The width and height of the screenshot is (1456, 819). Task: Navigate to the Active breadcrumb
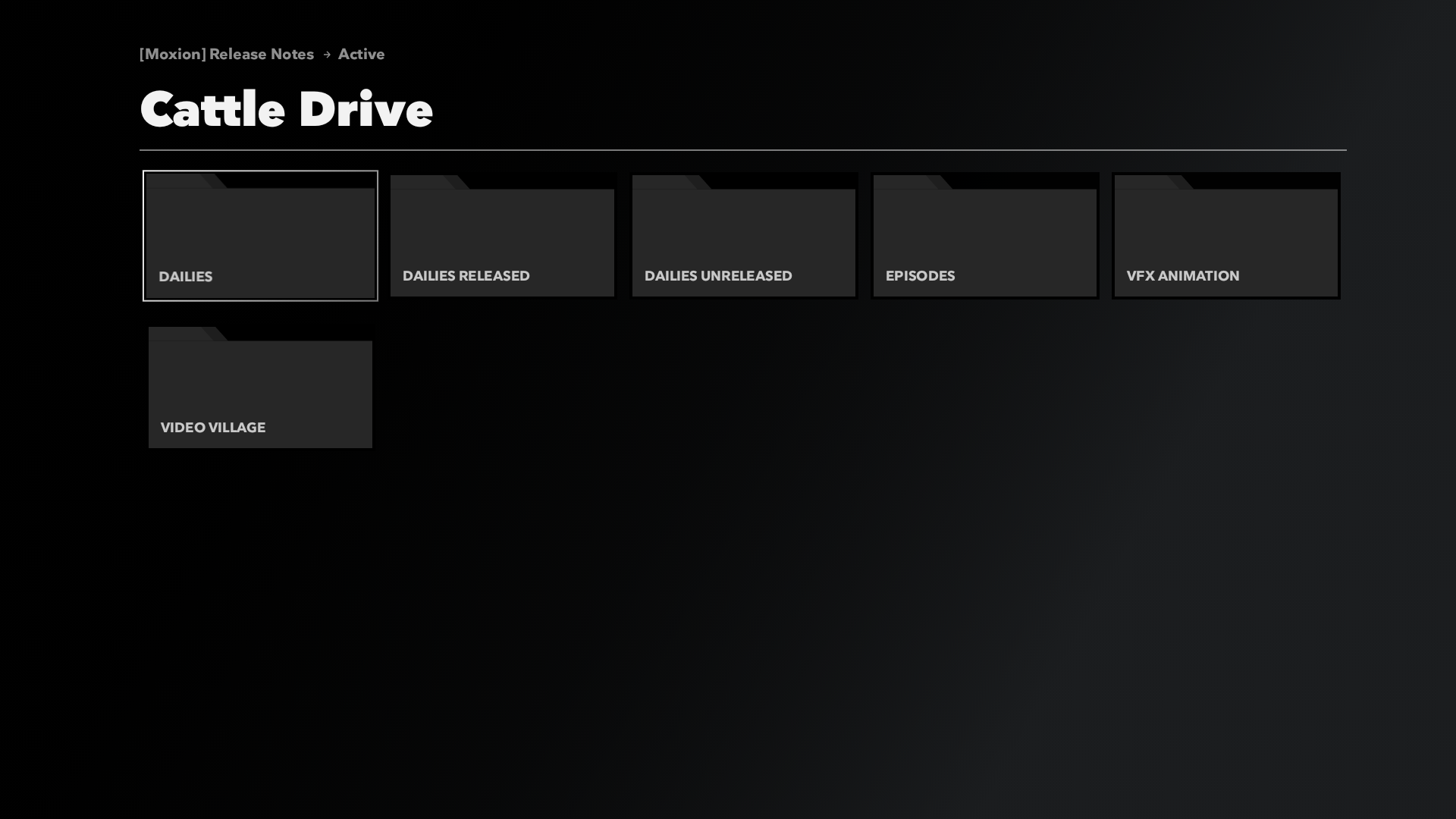point(361,54)
